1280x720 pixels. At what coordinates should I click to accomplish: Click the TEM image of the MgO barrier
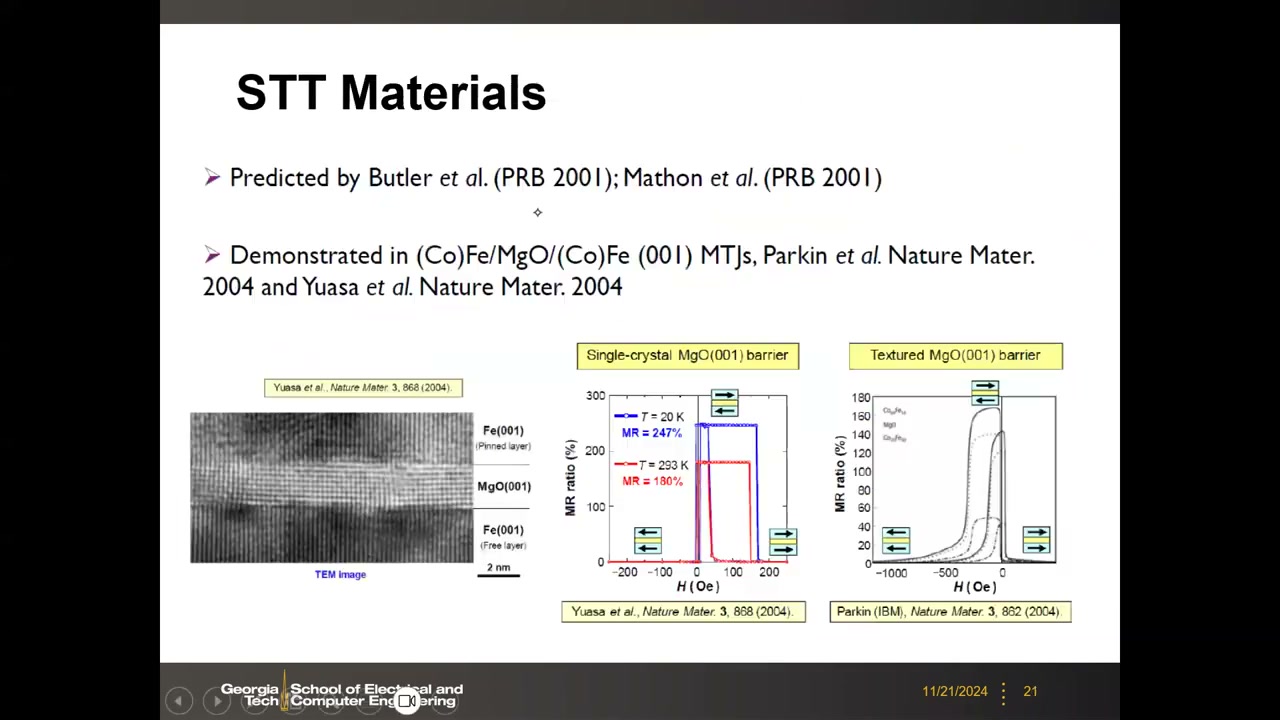(x=331, y=487)
